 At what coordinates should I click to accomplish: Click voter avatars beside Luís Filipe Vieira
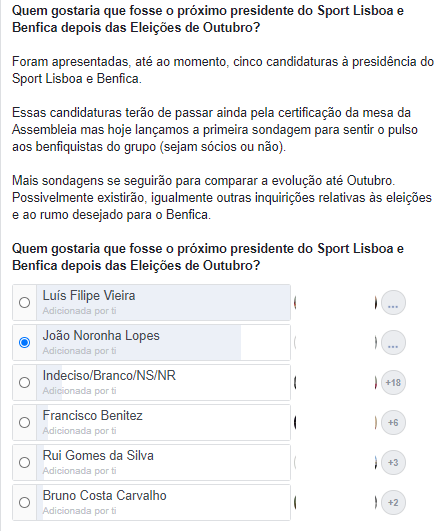pyautogui.click(x=336, y=302)
